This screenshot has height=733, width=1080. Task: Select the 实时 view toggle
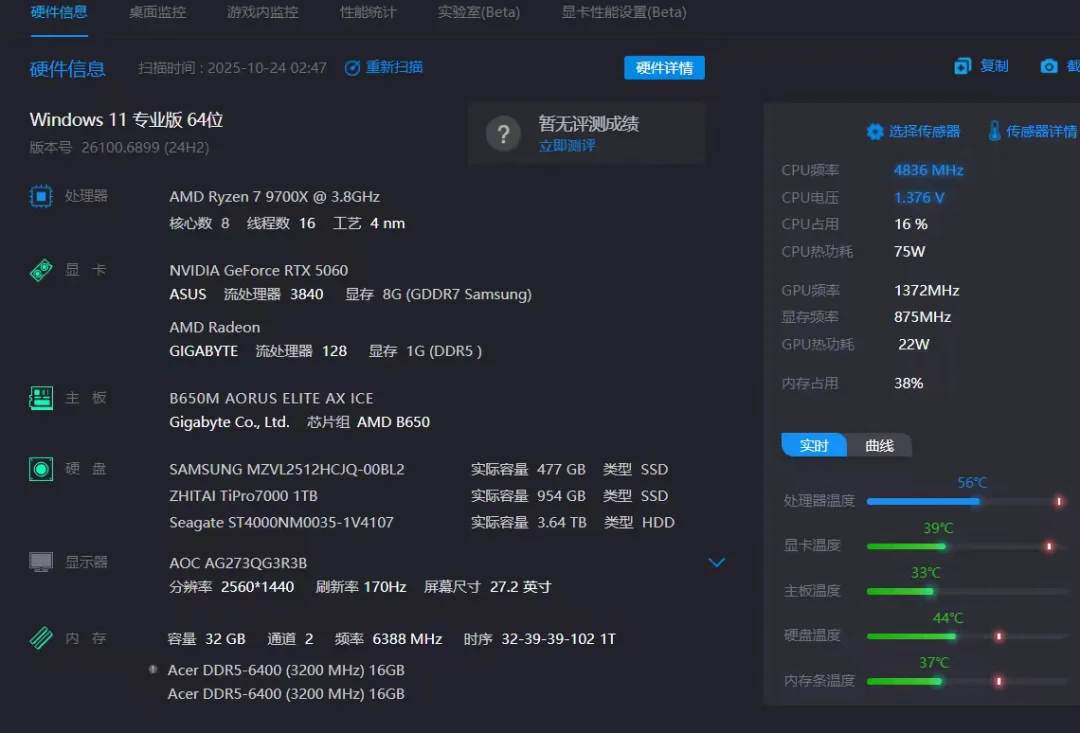click(813, 445)
